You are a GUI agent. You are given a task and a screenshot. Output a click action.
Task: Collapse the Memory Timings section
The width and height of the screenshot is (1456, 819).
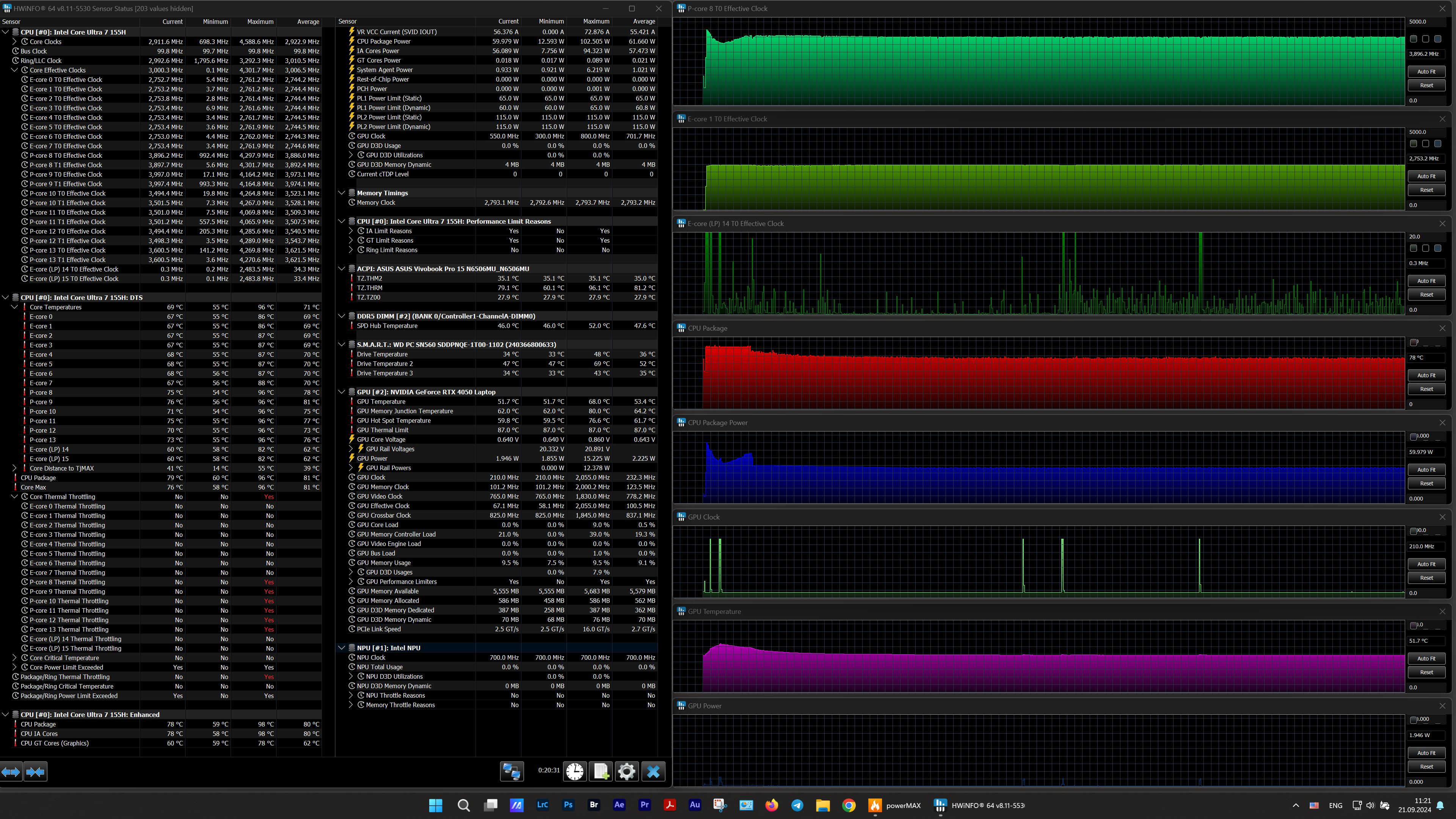pos(341,193)
